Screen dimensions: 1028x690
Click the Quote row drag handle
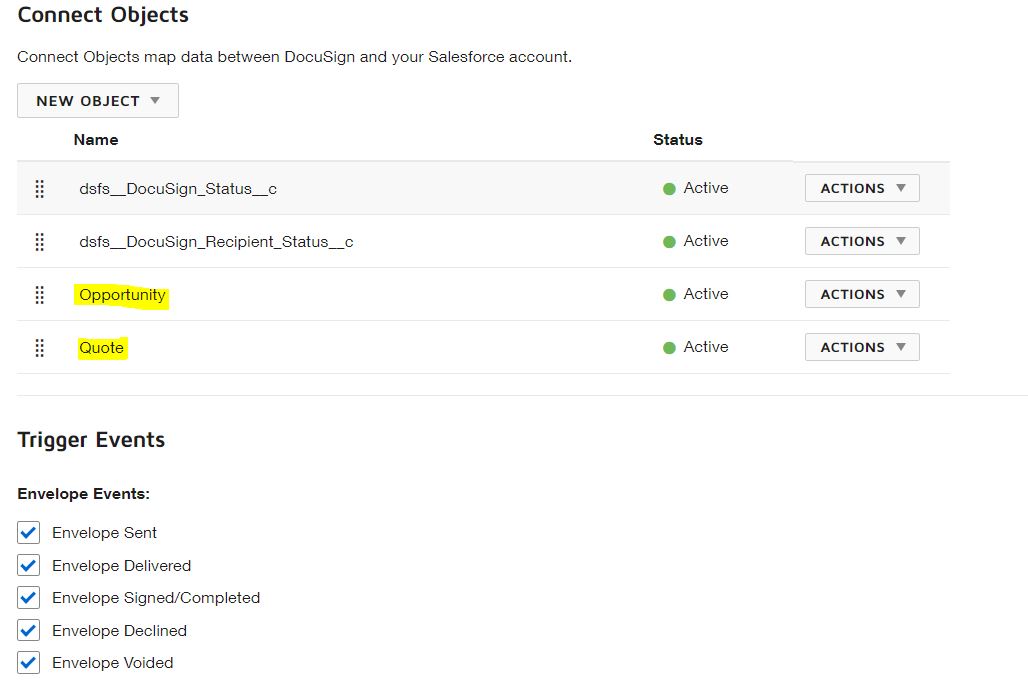pos(39,348)
